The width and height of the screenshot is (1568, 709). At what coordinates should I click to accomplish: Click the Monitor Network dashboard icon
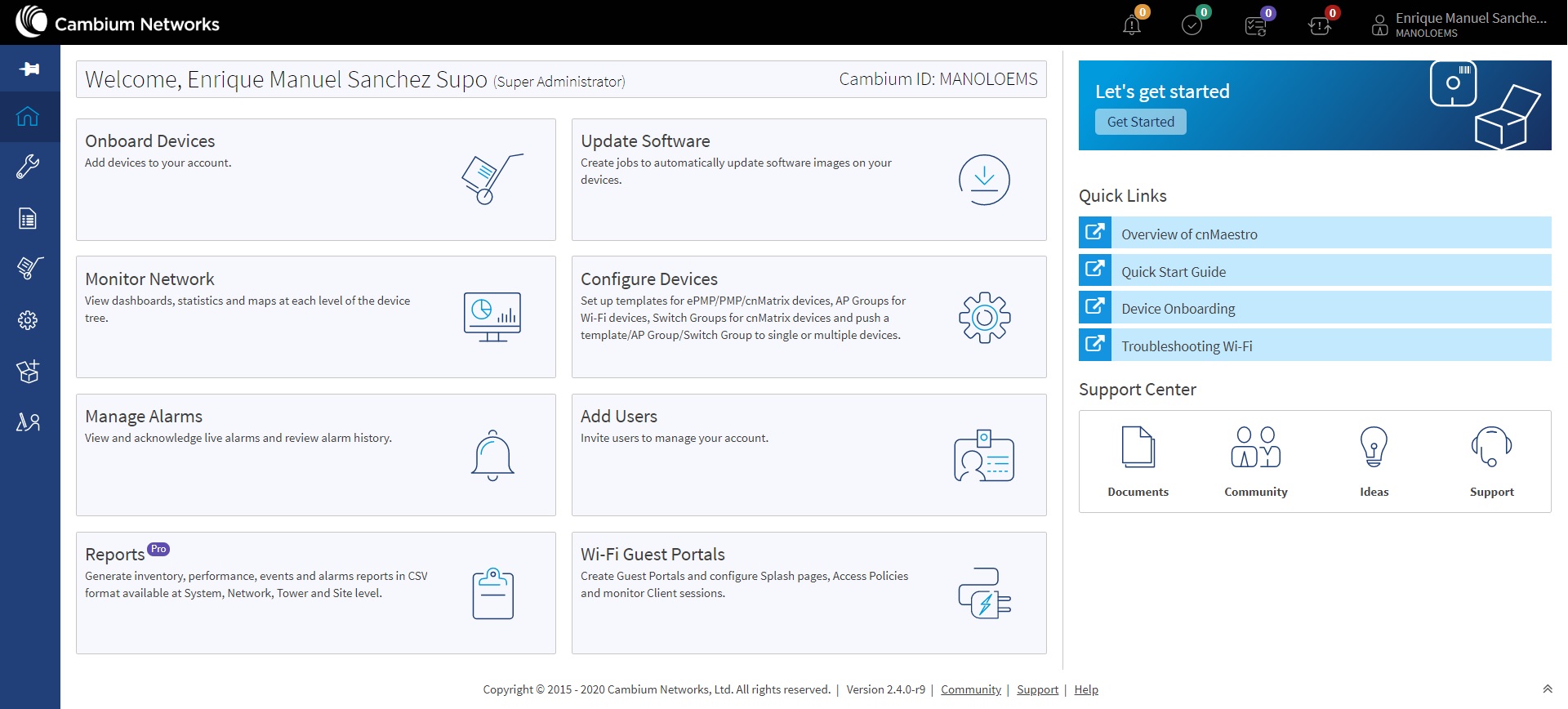(492, 317)
